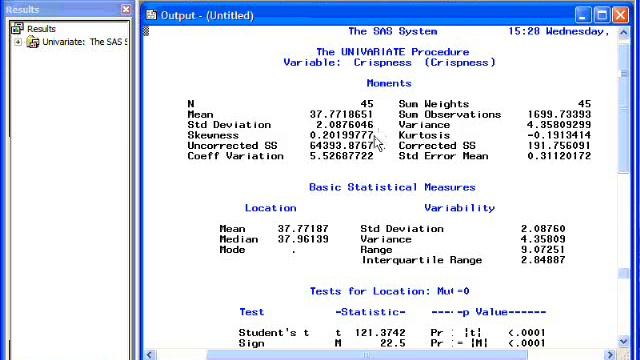Click the Kurtosis value -0.1913414
This screenshot has width=640, height=360.
point(559,135)
